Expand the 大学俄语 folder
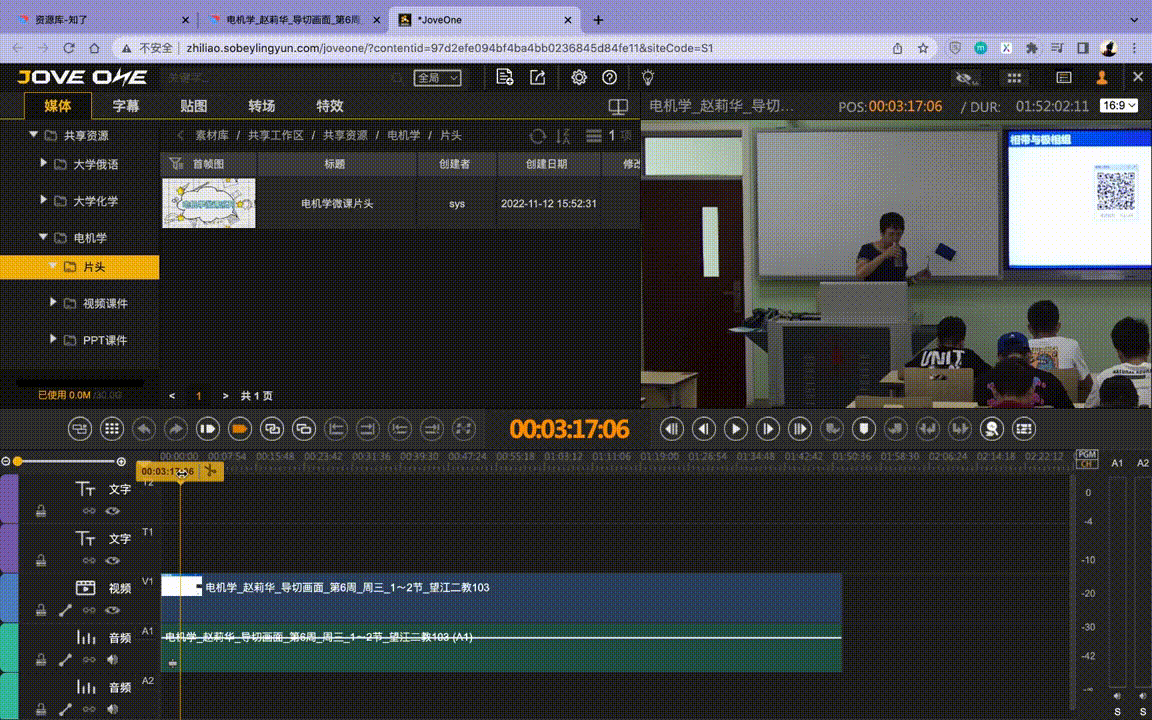 pyautogui.click(x=44, y=163)
